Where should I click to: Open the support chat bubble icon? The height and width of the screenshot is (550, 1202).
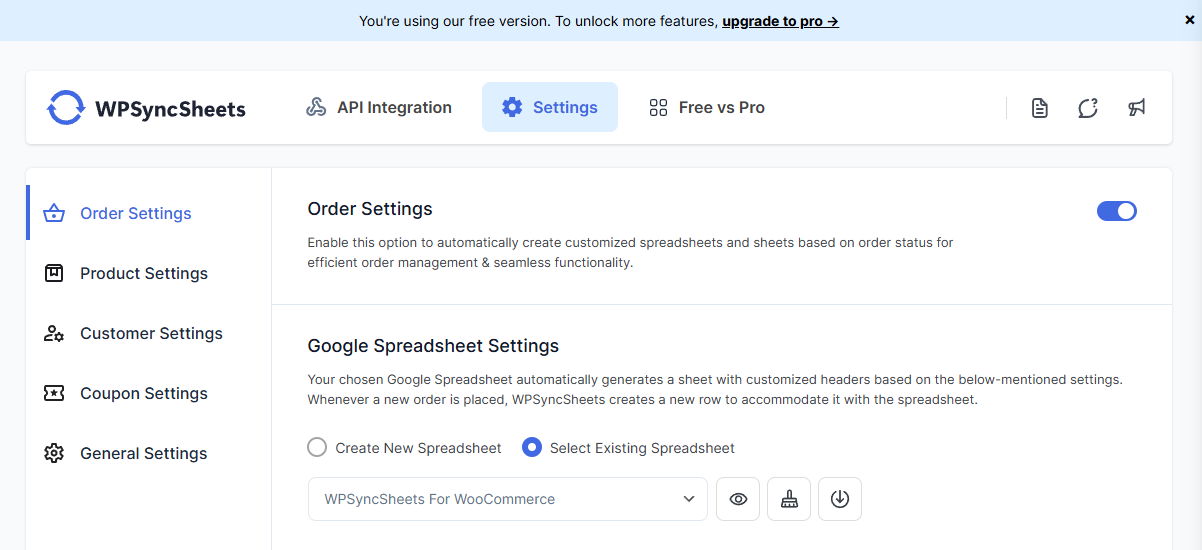point(1088,108)
